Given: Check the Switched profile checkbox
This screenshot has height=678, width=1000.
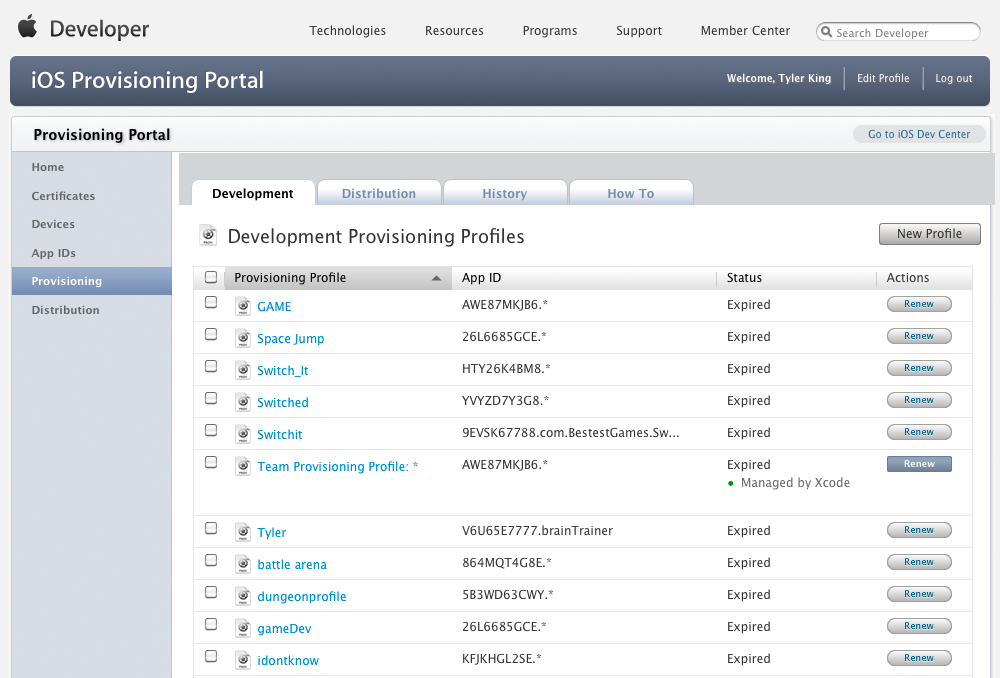Looking at the screenshot, I should point(211,398).
